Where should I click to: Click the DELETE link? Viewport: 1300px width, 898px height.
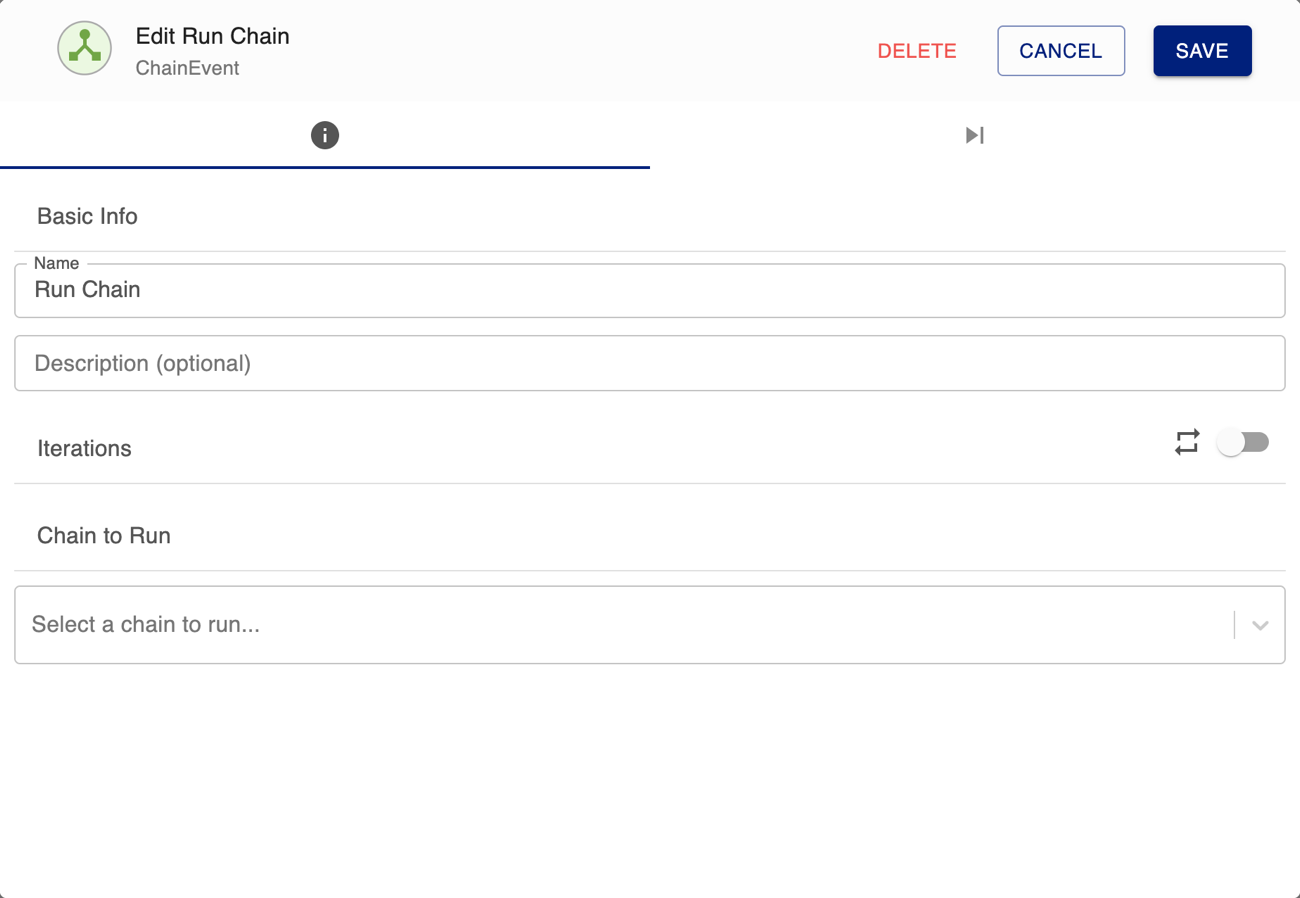pyautogui.click(x=916, y=51)
